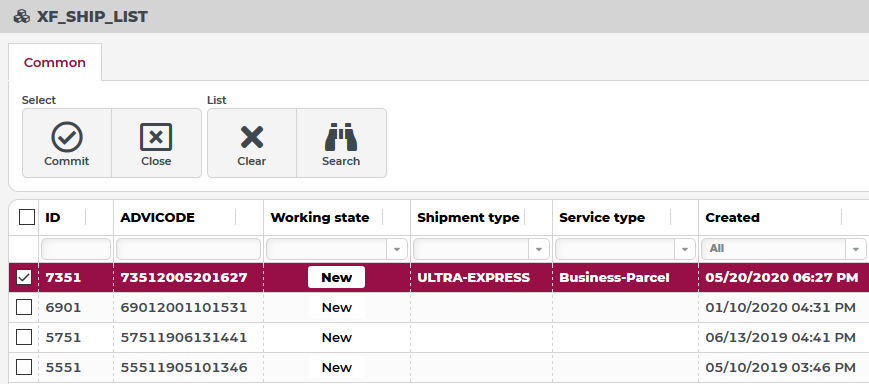Click the Commit checkmark icon
869x384 pixels.
point(67,137)
